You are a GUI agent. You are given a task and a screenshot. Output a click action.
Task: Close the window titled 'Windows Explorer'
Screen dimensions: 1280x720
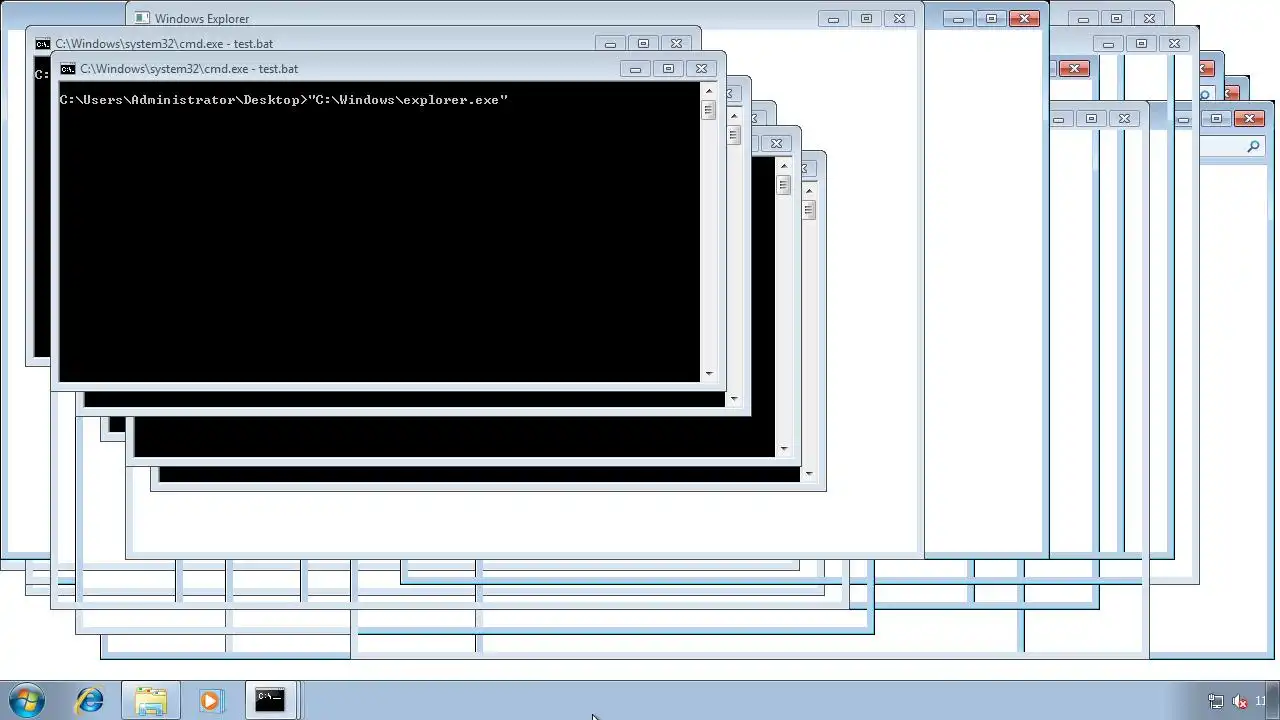pos(899,19)
